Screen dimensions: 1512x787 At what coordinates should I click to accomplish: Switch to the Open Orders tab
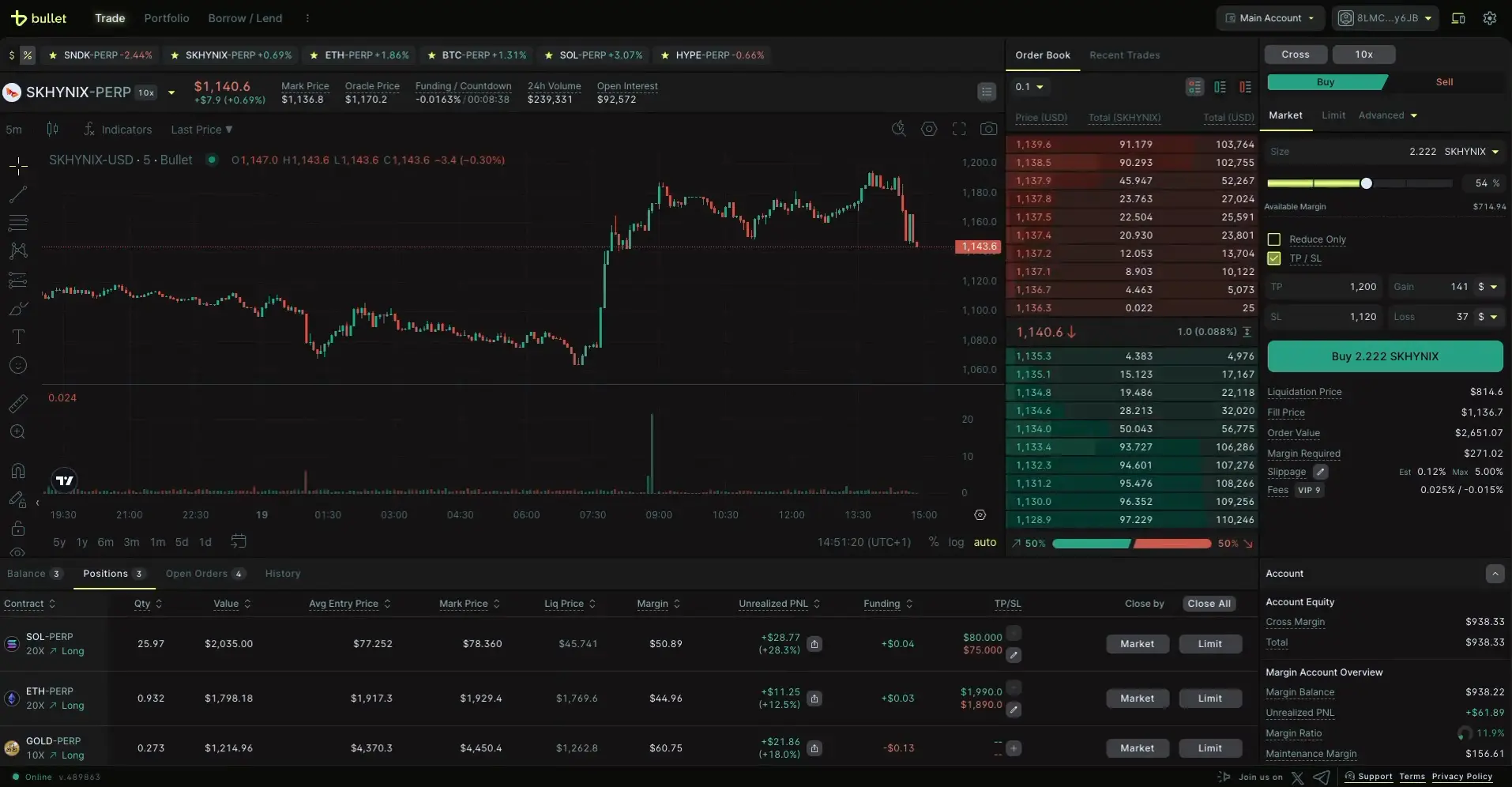point(205,574)
